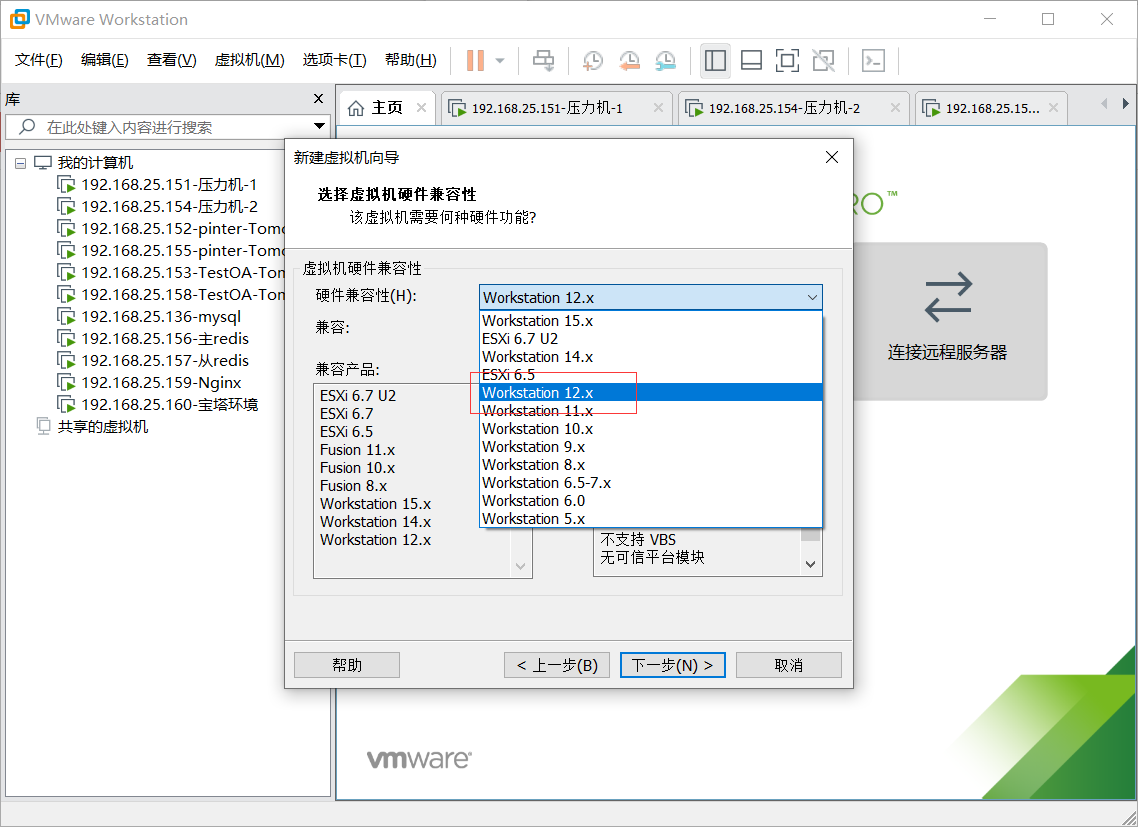Pick Workstation 10.x from the dropdown list
Viewport: 1138px width, 827px height.
pyautogui.click(x=651, y=429)
